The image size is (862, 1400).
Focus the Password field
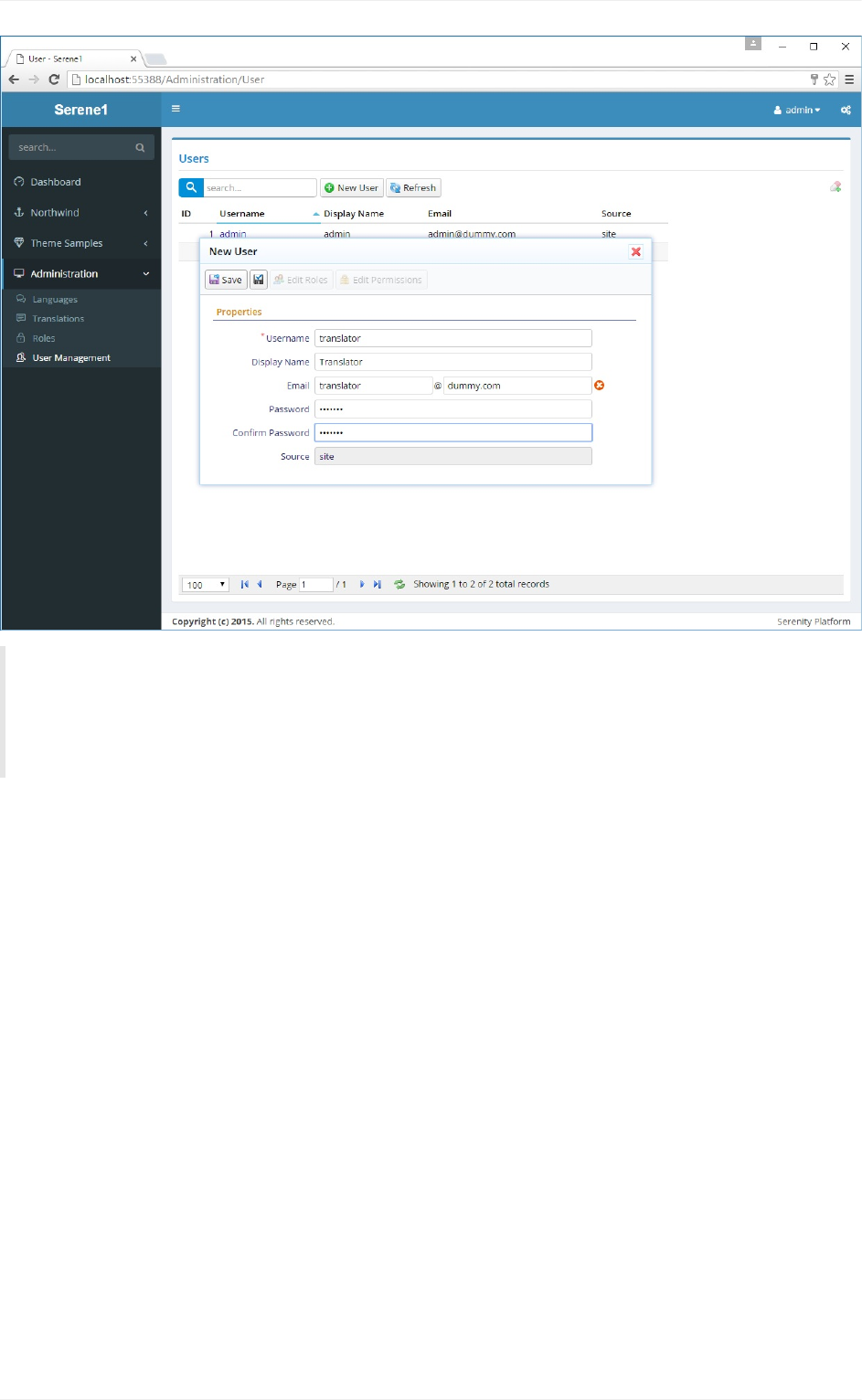coord(453,409)
